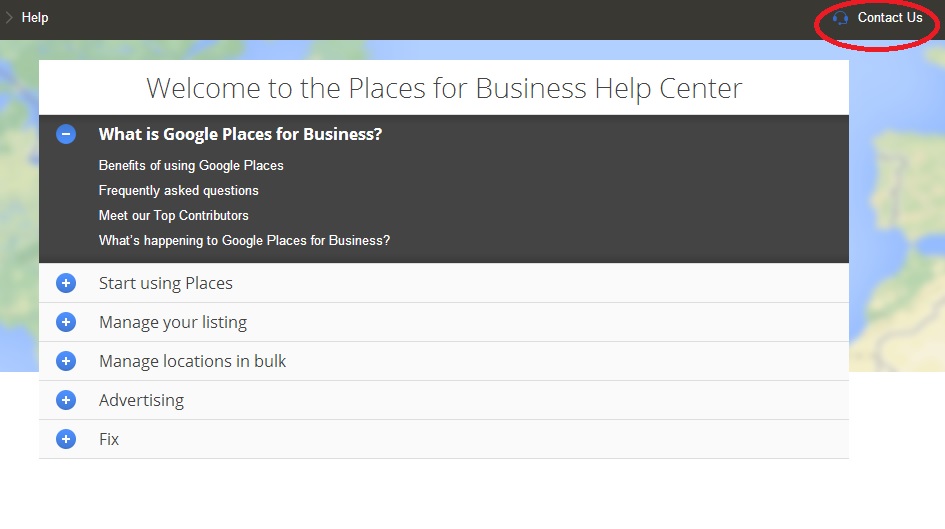
Task: Open What's happening to Google Places link
Action: pyautogui.click(x=244, y=240)
